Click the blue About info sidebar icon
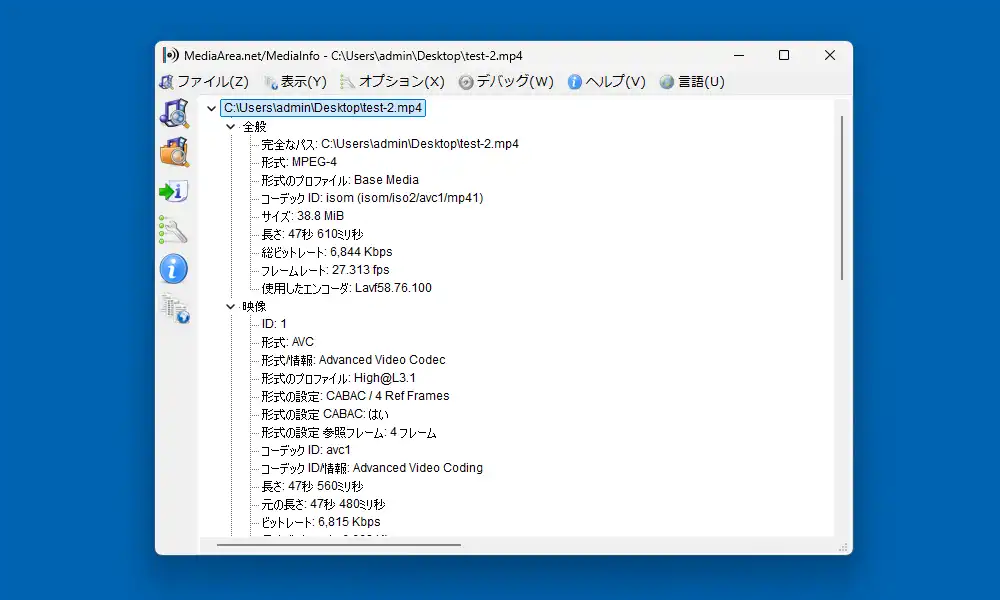Screen dimensions: 1000x600 [173, 268]
